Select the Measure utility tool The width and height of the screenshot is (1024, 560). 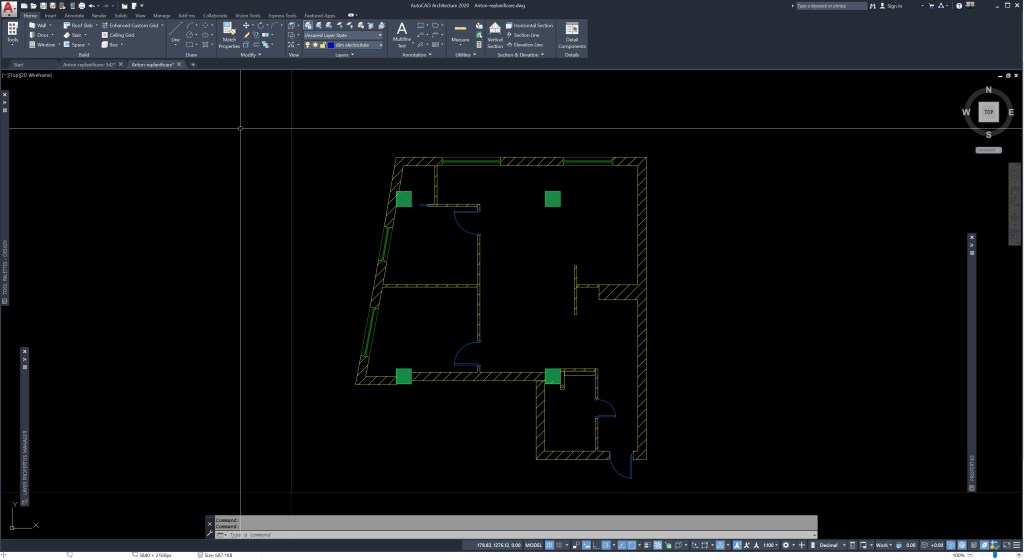tap(460, 34)
